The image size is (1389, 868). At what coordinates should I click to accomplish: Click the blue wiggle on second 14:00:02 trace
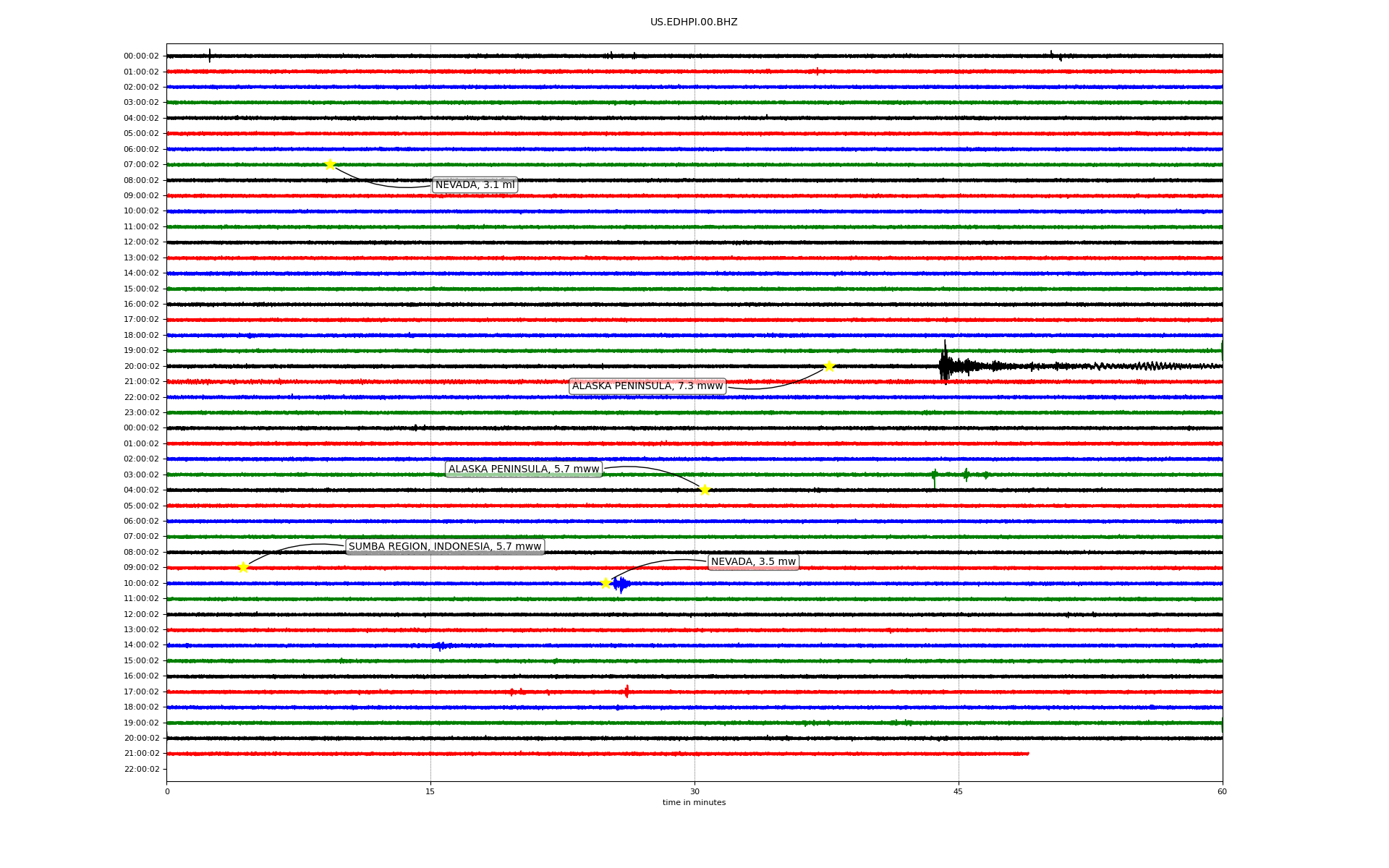(x=442, y=646)
